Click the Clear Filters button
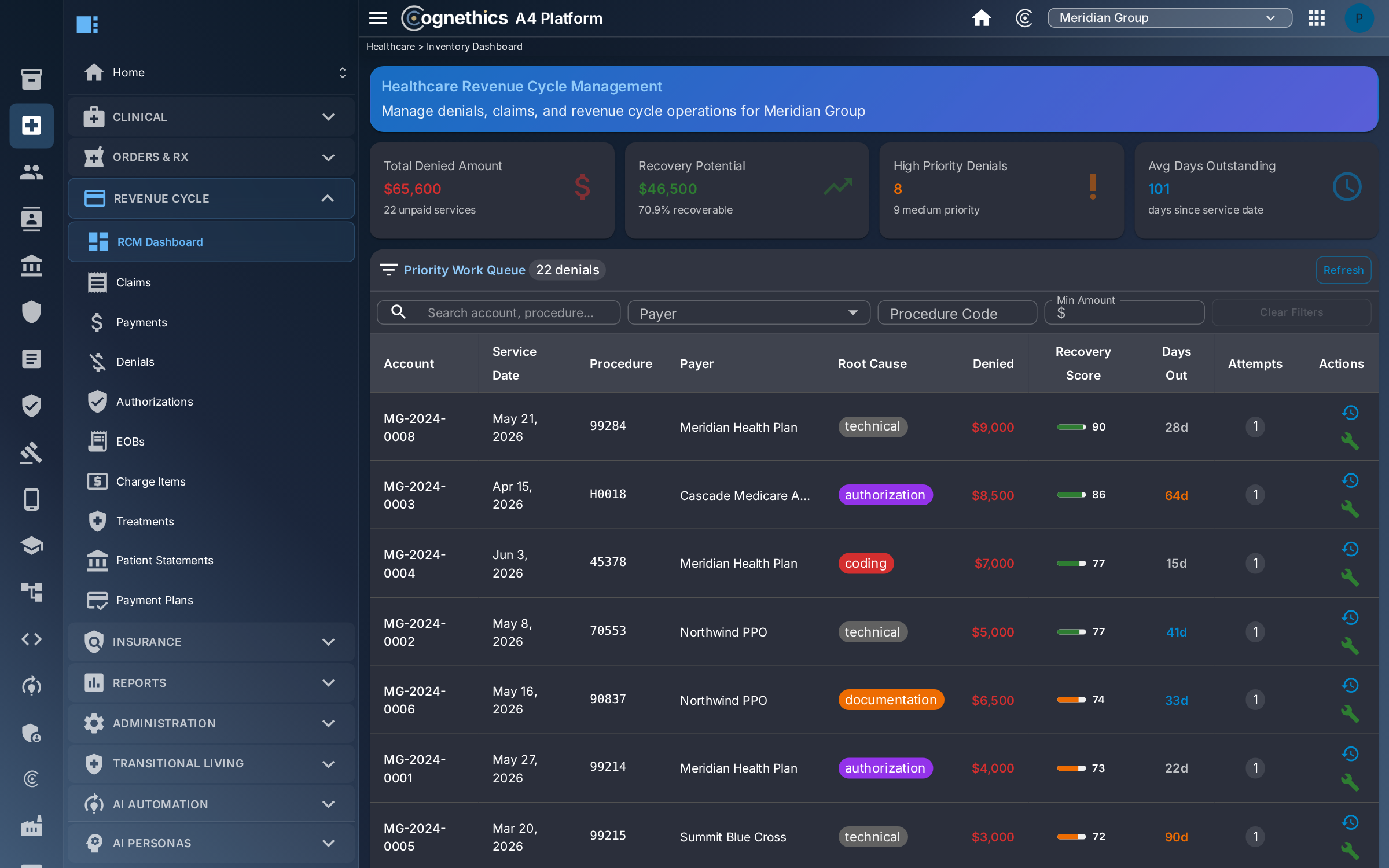 point(1291,312)
